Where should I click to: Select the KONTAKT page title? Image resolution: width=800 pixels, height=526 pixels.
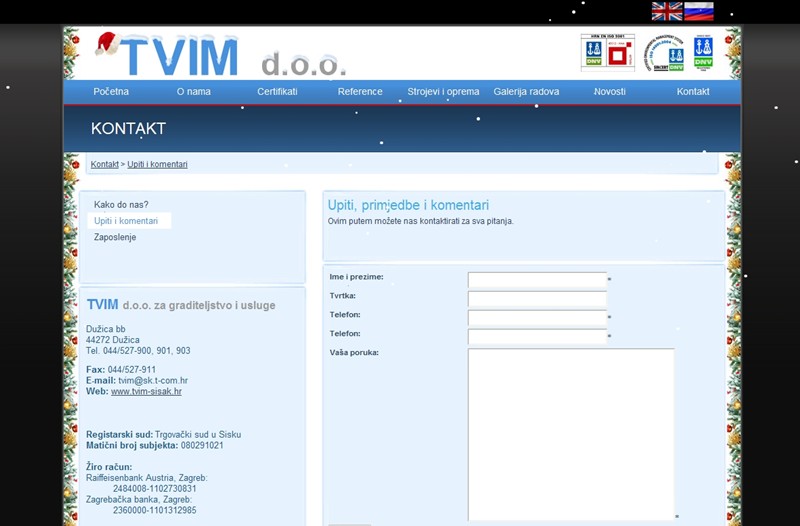[x=129, y=129]
